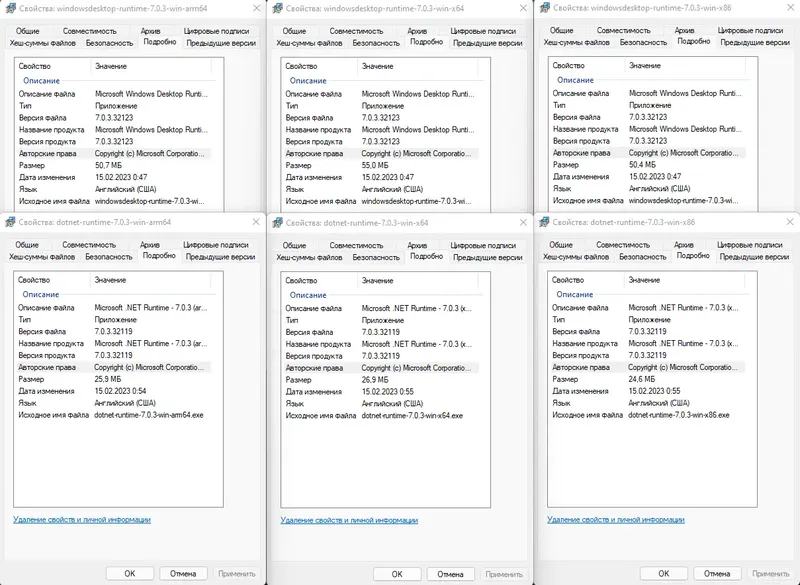The image size is (800, 585).
Task: Click Отмена in dotnet-runtime win-x86 window
Action: click(717, 573)
